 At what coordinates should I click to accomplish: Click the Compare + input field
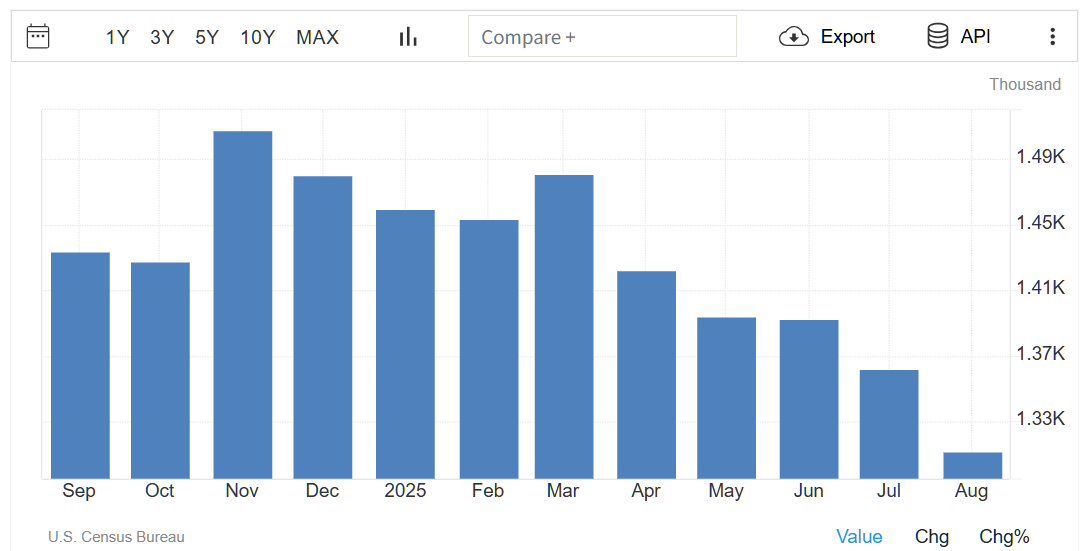pos(602,37)
